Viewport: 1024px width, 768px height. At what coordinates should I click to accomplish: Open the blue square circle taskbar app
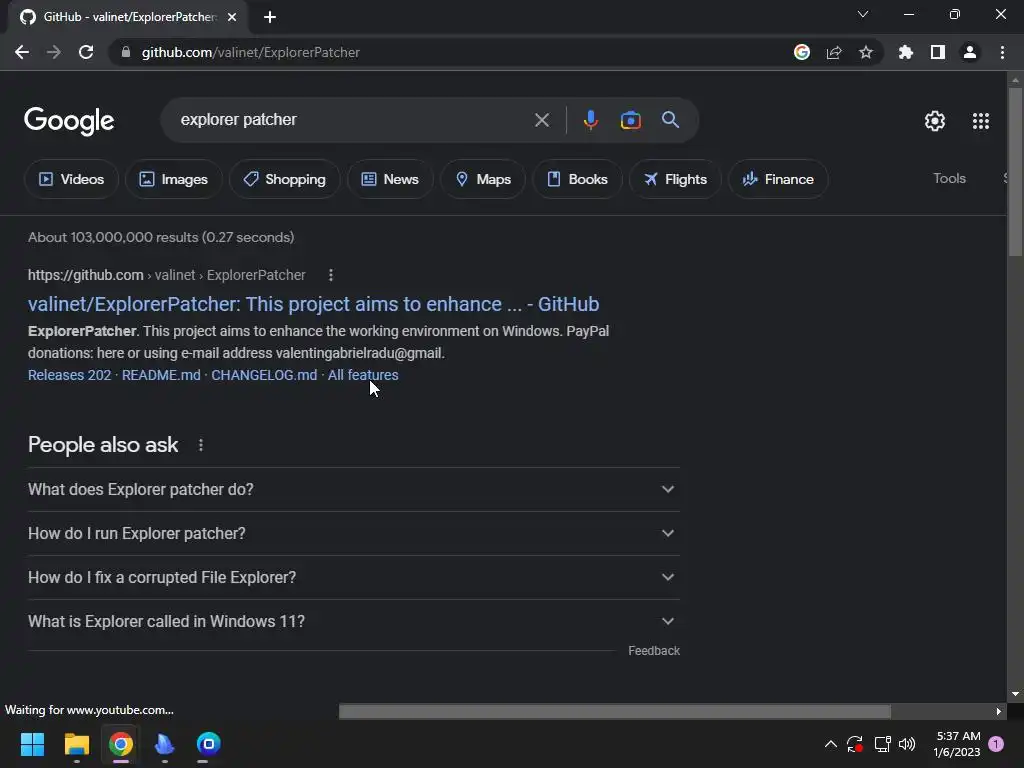pos(208,744)
